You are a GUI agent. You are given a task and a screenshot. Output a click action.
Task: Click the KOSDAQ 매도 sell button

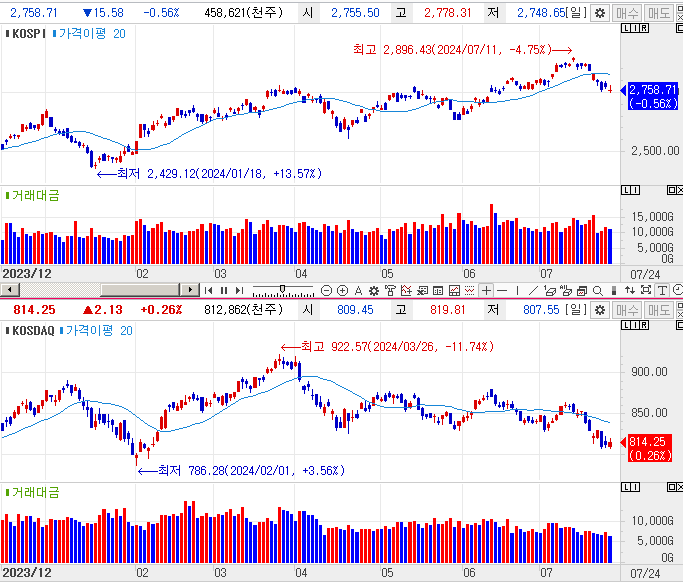click(x=659, y=310)
